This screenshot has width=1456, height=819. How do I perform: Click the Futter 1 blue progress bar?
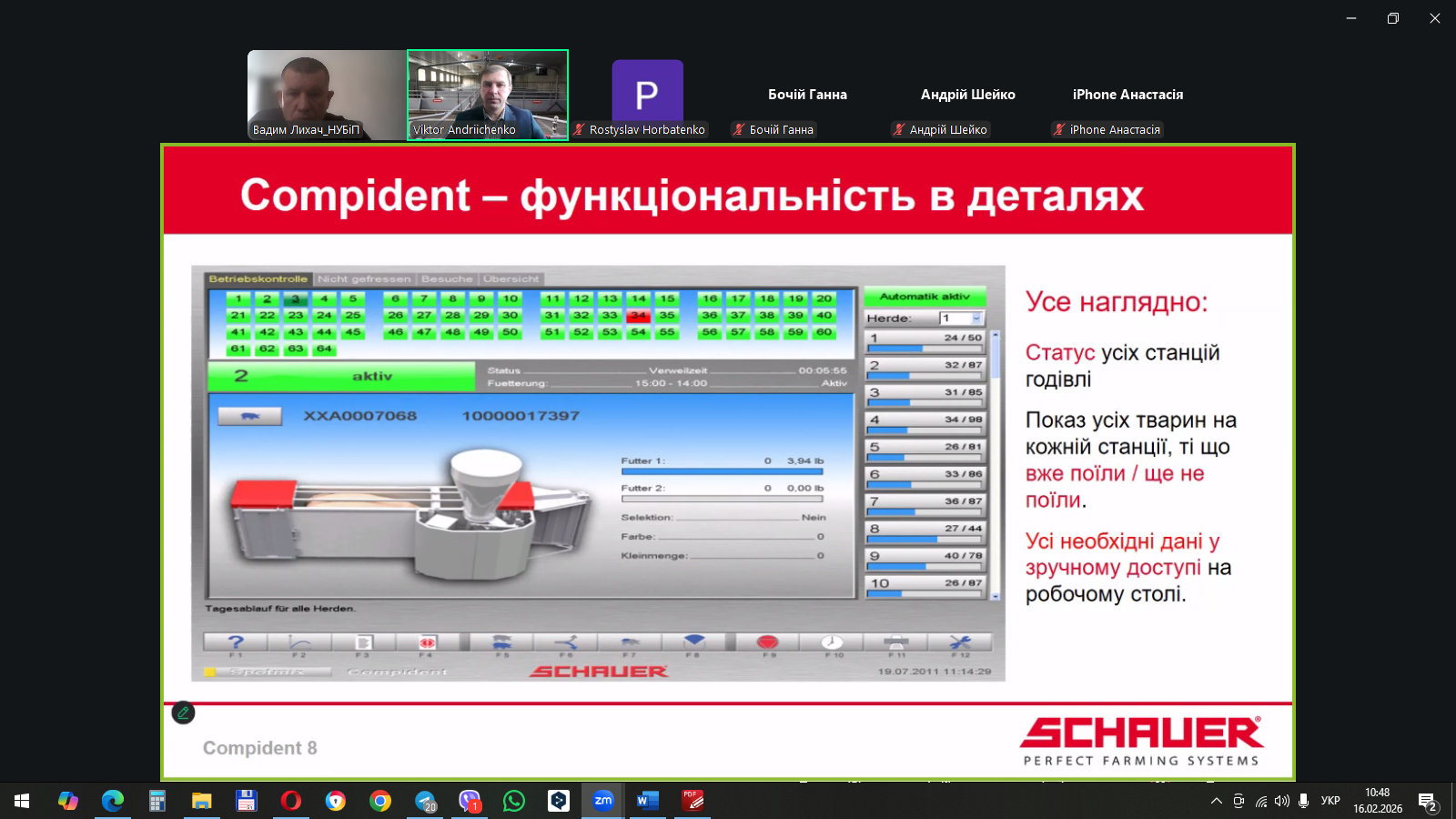coord(722,471)
